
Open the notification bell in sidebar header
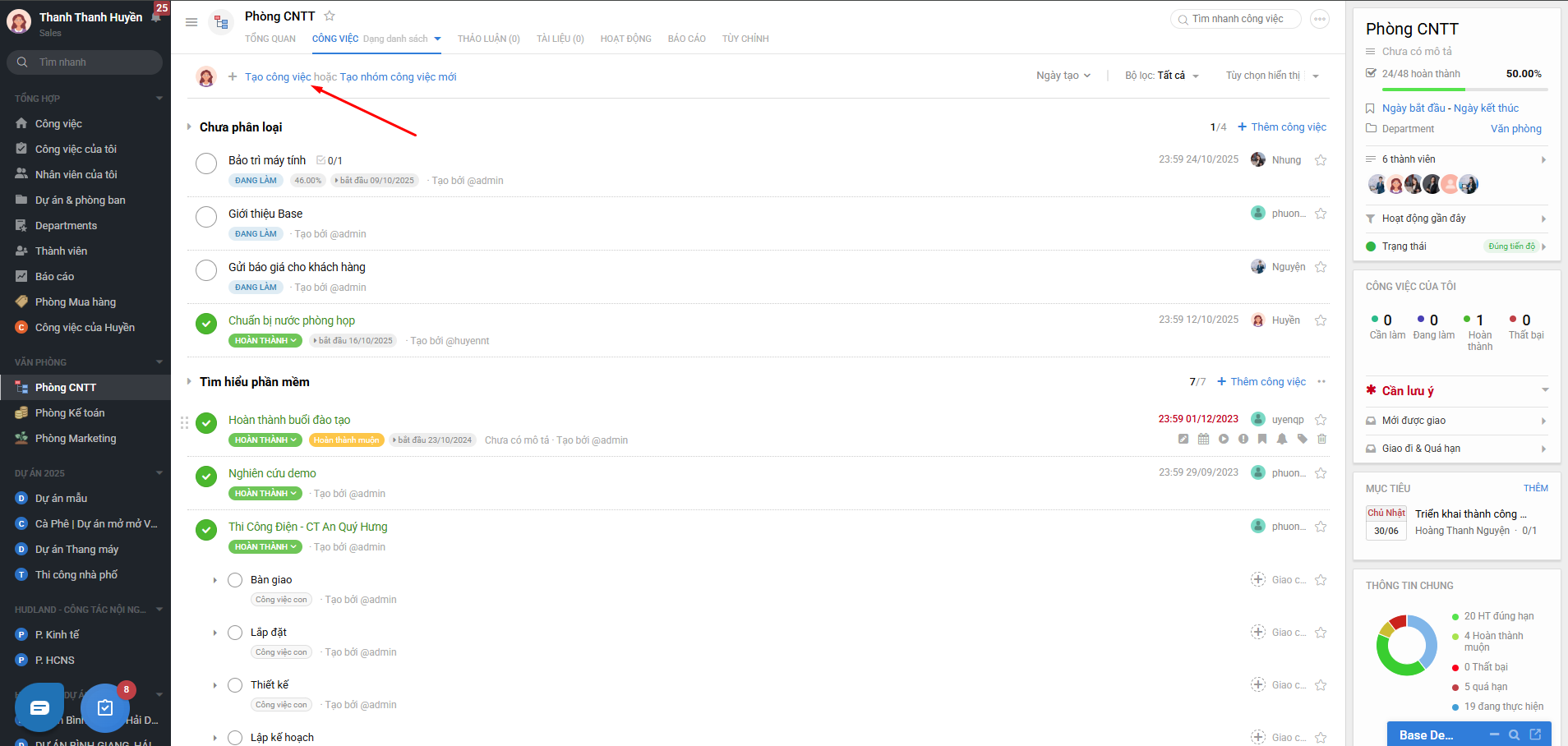156,16
